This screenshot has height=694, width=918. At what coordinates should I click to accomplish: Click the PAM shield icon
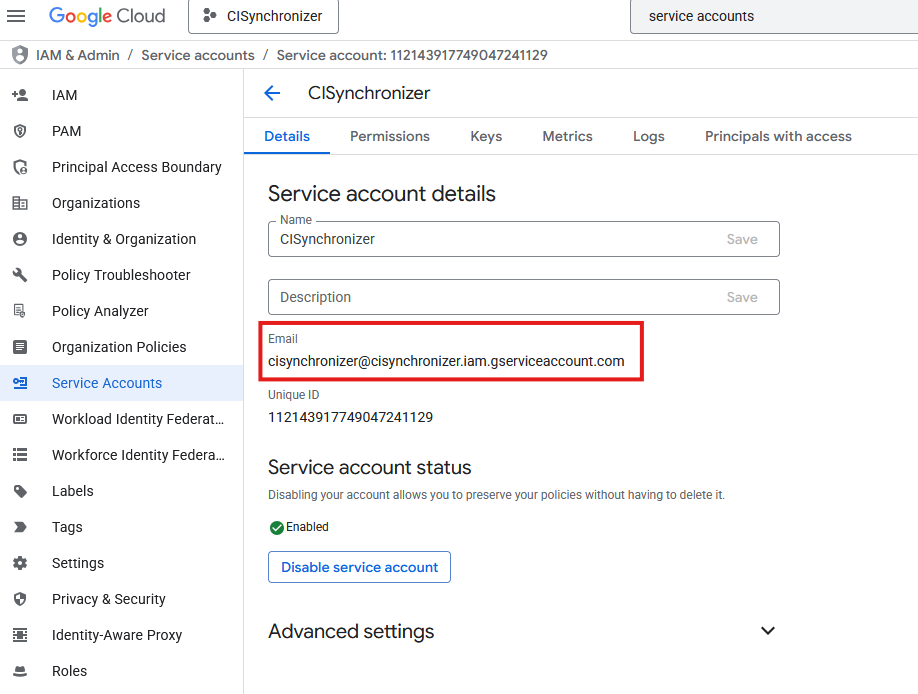20,131
